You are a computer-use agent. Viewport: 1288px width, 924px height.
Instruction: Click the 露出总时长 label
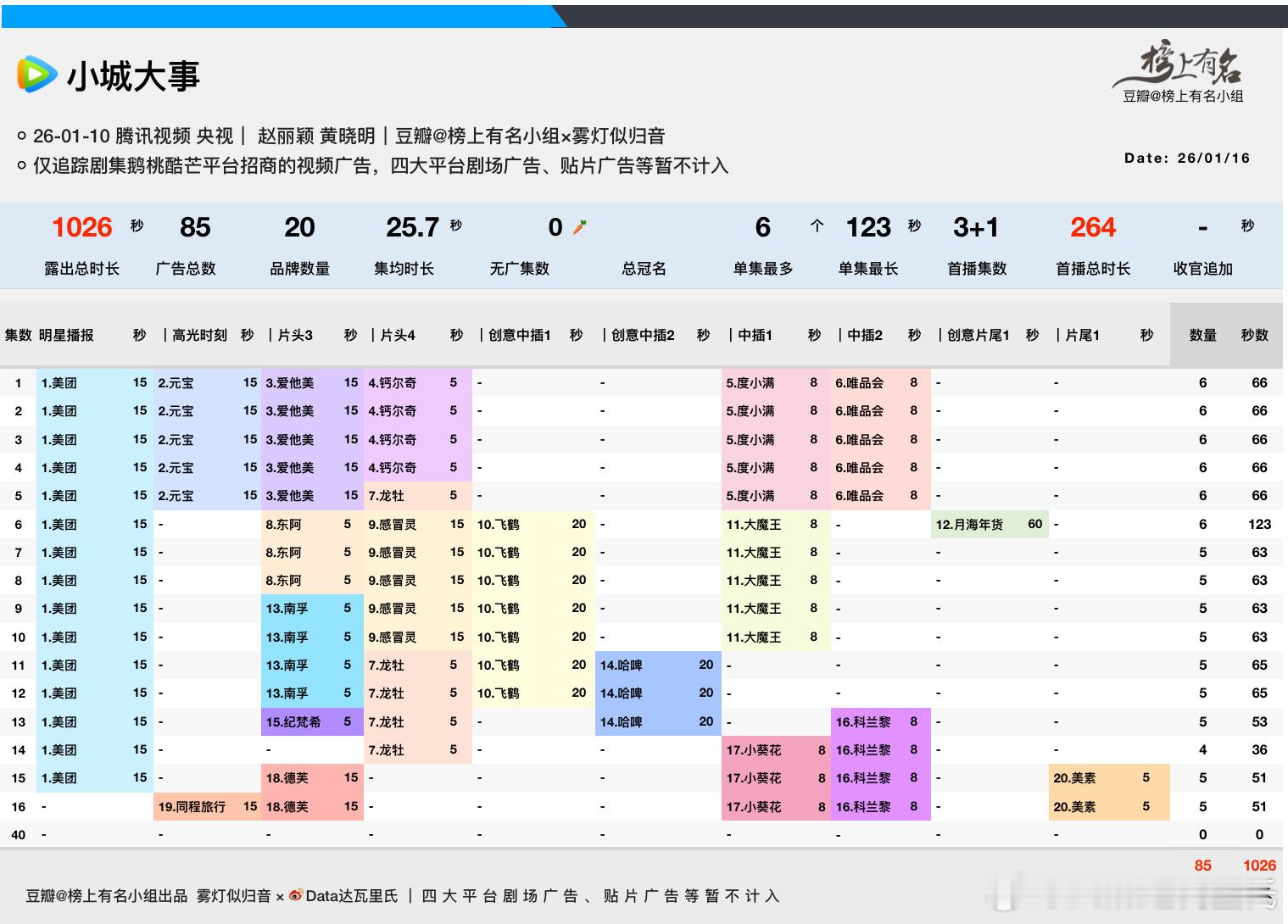coord(82,269)
